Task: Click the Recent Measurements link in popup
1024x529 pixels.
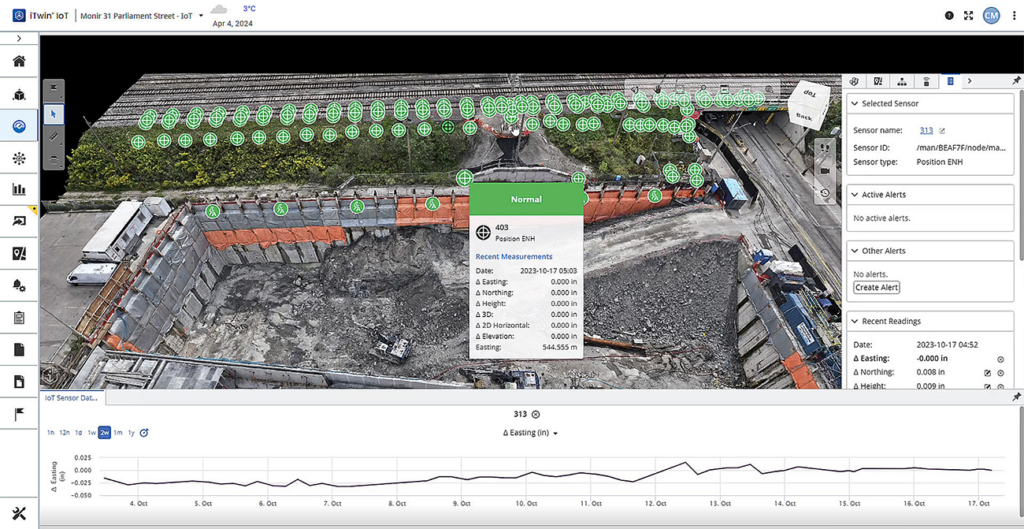Action: pyautogui.click(x=513, y=257)
